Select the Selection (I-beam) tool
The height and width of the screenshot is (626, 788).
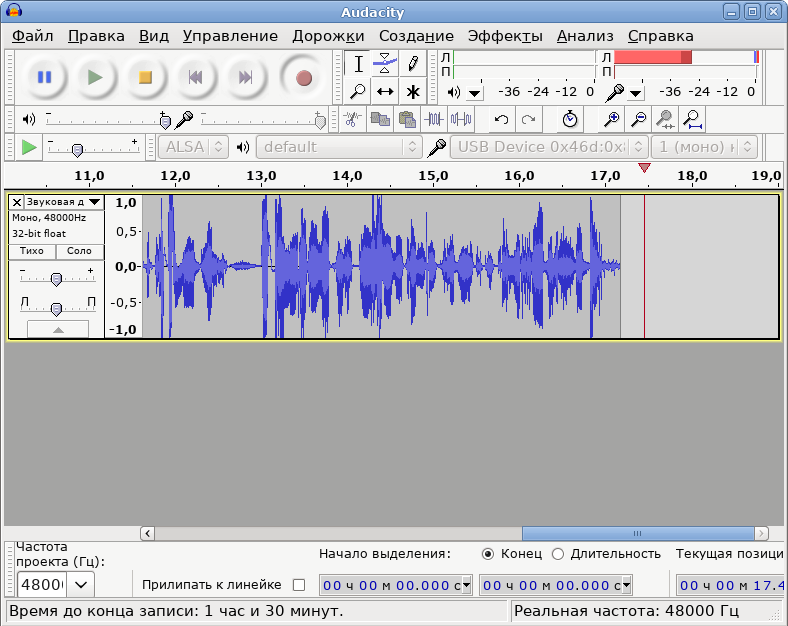358,64
